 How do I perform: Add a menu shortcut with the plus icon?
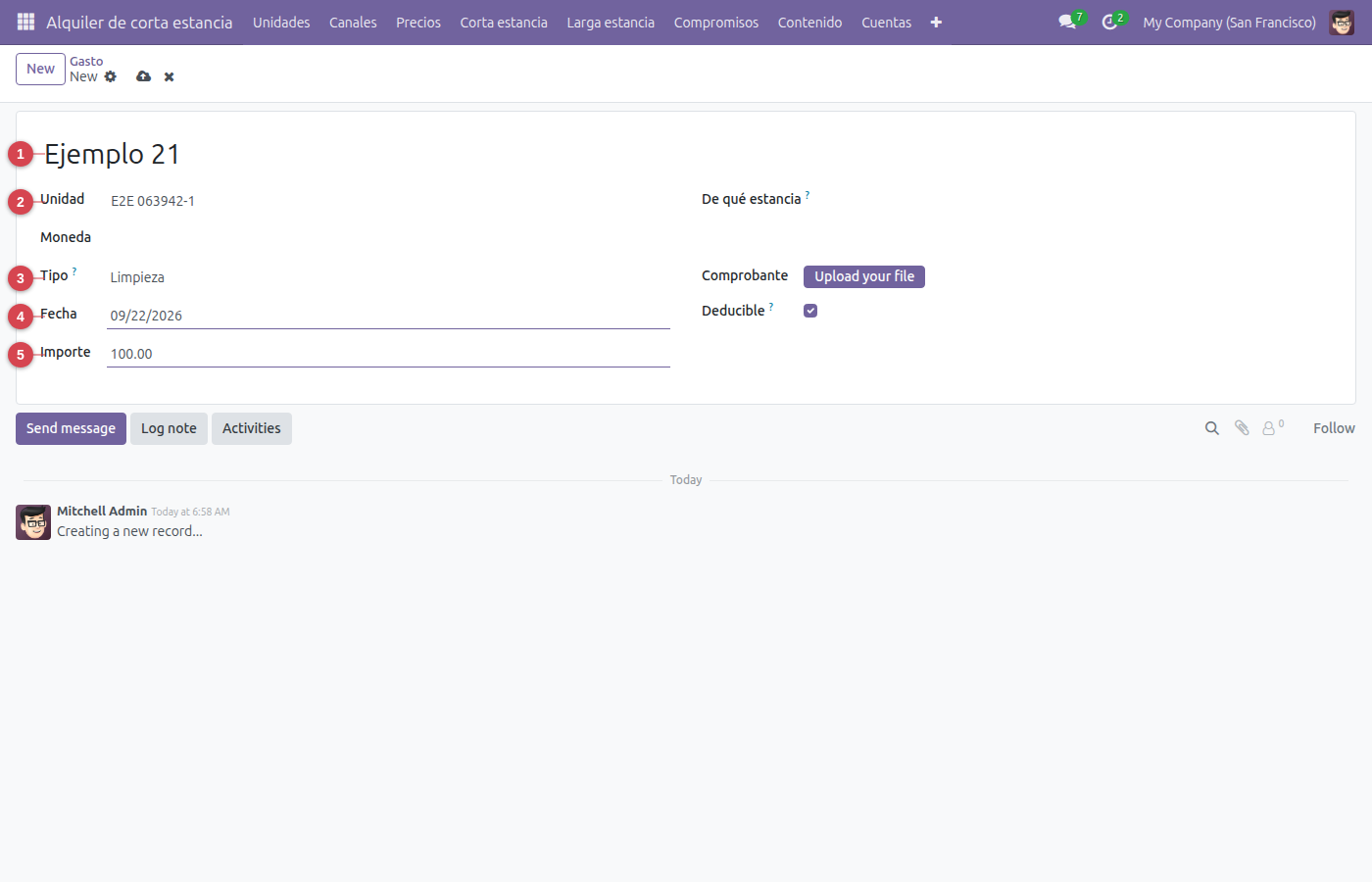(936, 22)
